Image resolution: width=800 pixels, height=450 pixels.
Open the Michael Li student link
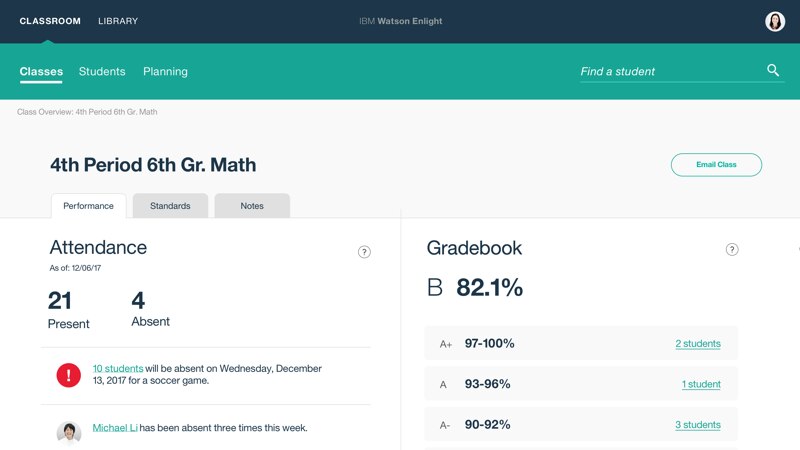(115, 428)
